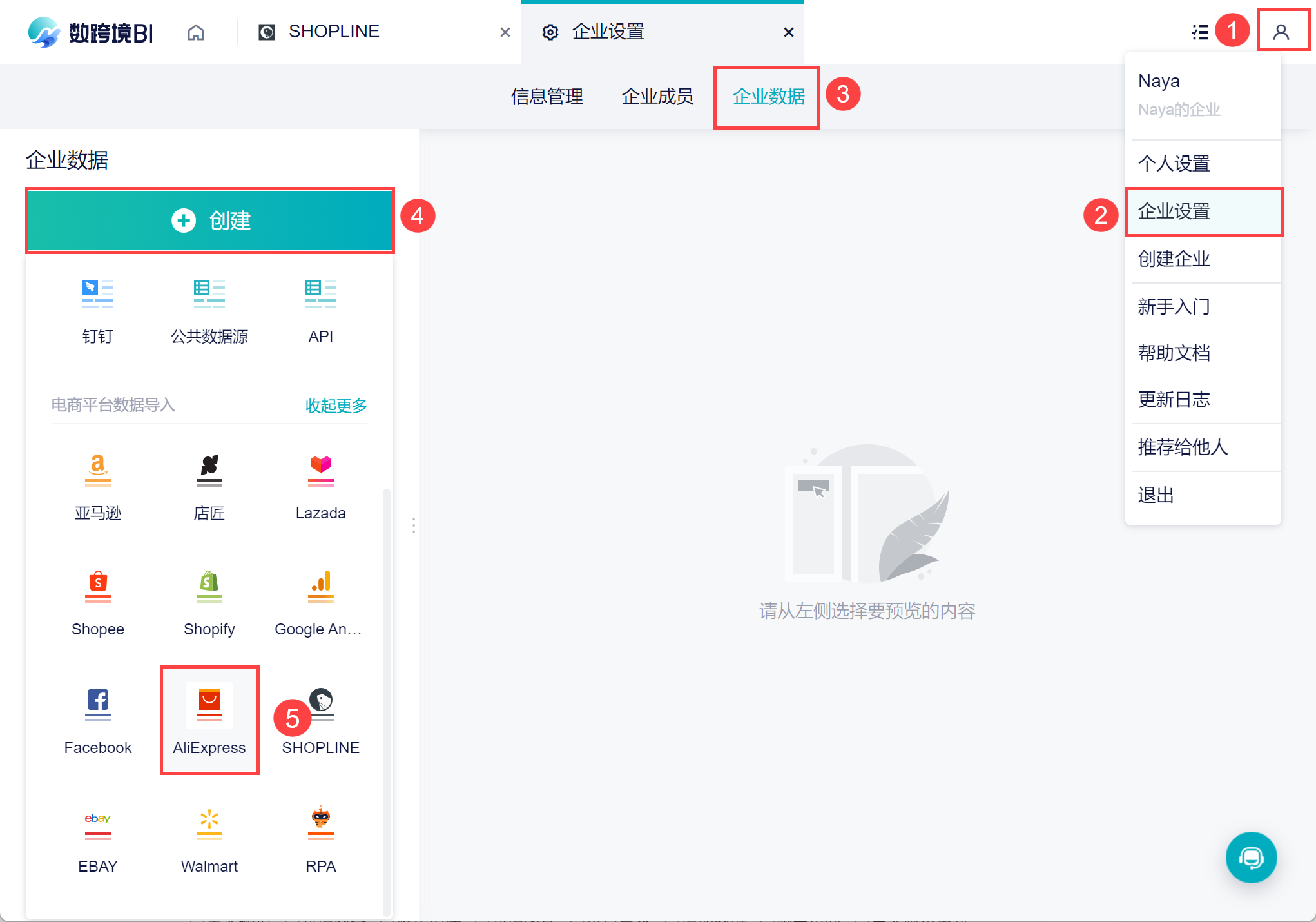
Task: Close the 企业设置 tab
Action: [x=789, y=32]
